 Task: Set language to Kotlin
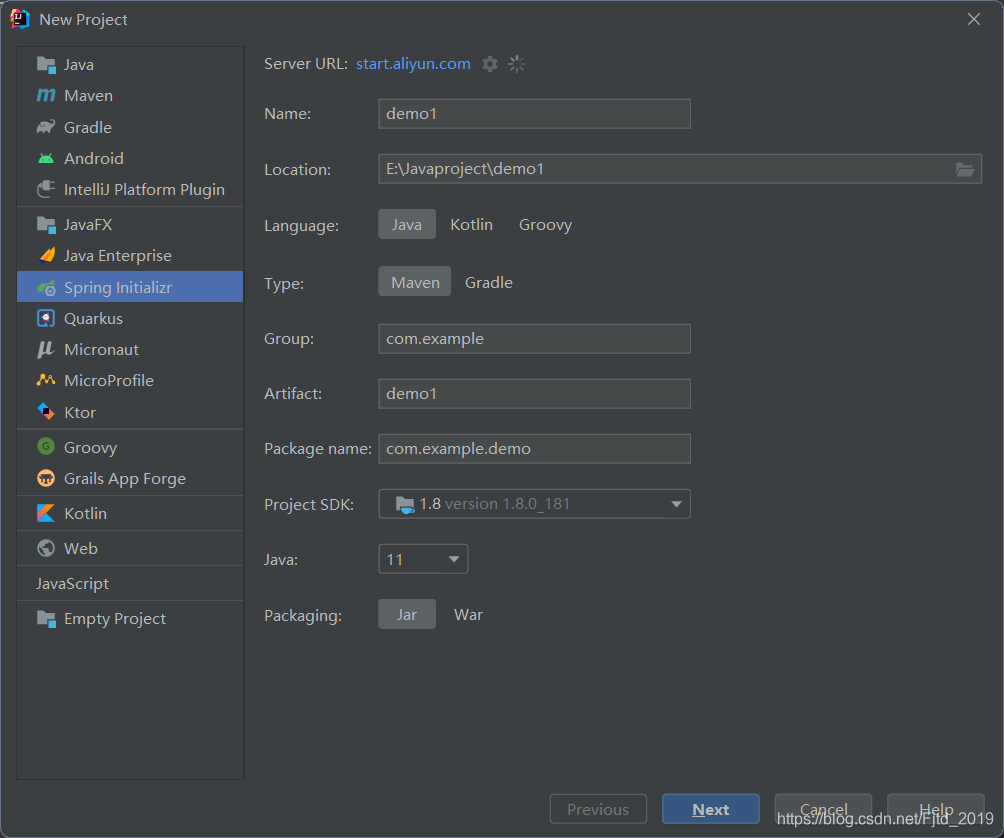(472, 225)
